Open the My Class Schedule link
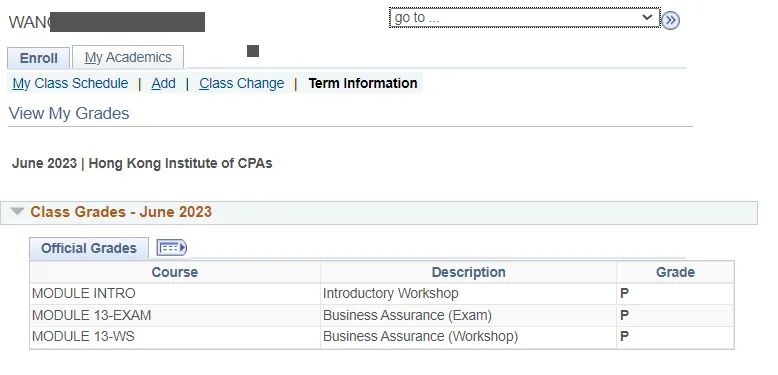The height and width of the screenshot is (375, 778). tap(70, 83)
